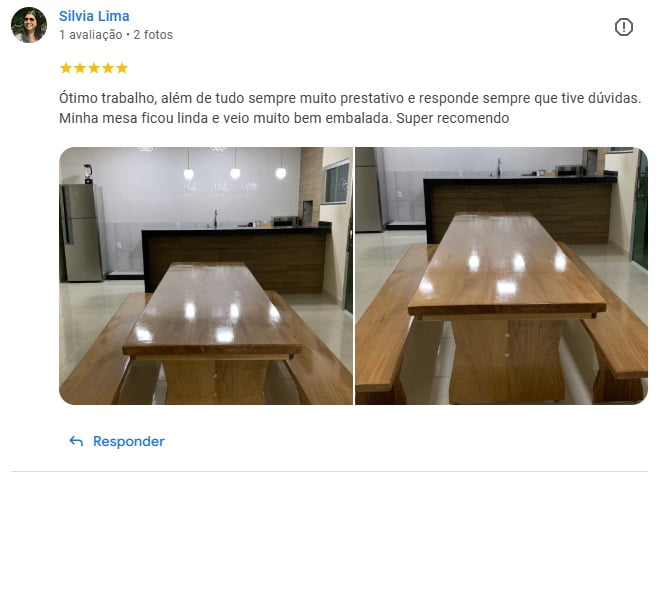Open the right table photo
The width and height of the screenshot is (660, 590).
(502, 276)
